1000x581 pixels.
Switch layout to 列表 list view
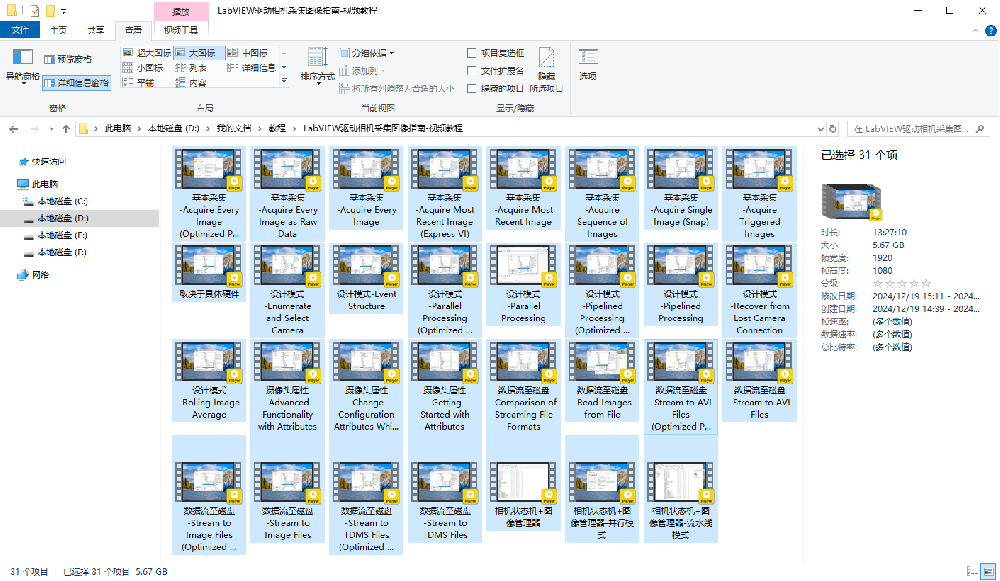click(191, 68)
